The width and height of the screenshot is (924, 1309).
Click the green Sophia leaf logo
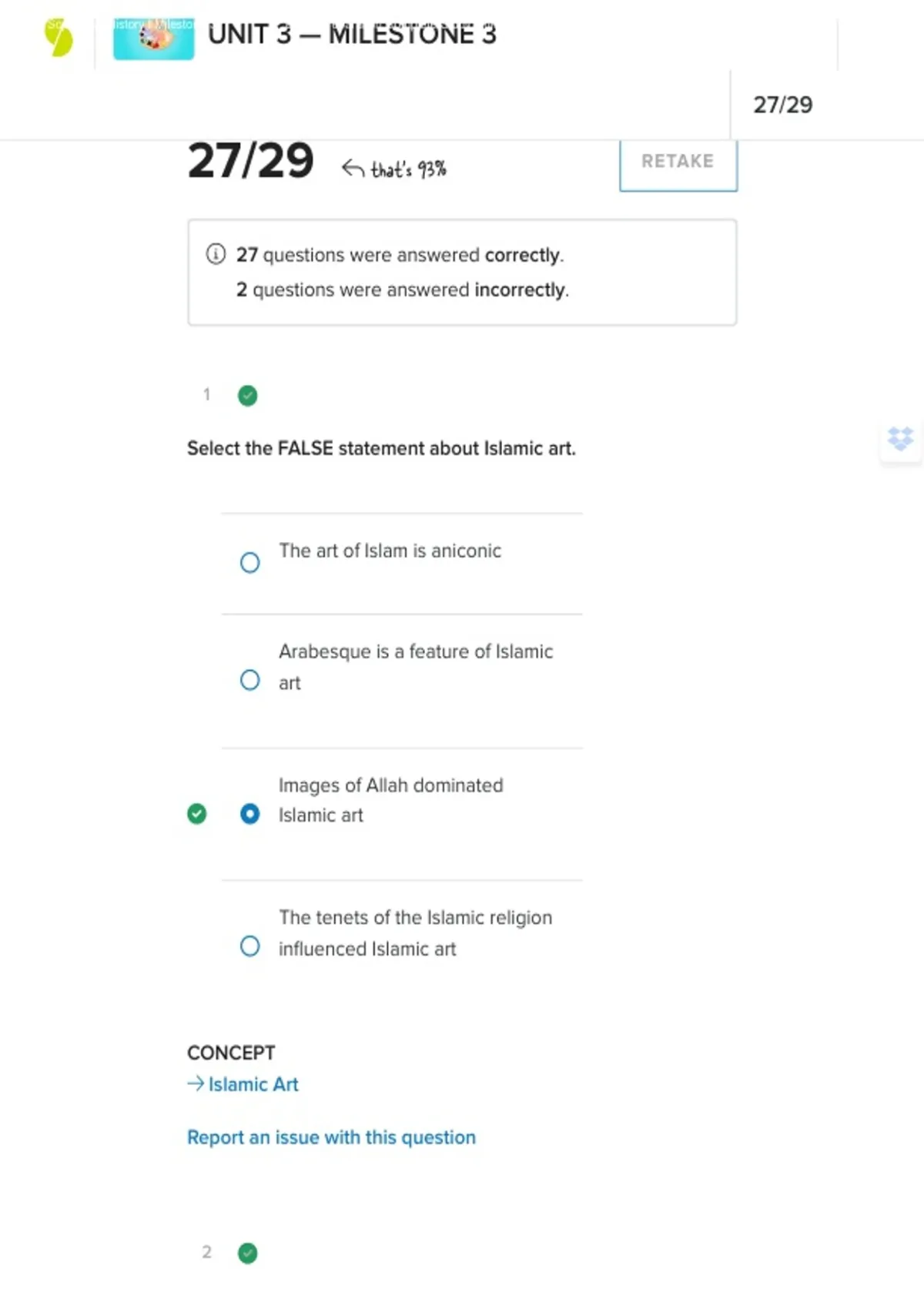59,38
